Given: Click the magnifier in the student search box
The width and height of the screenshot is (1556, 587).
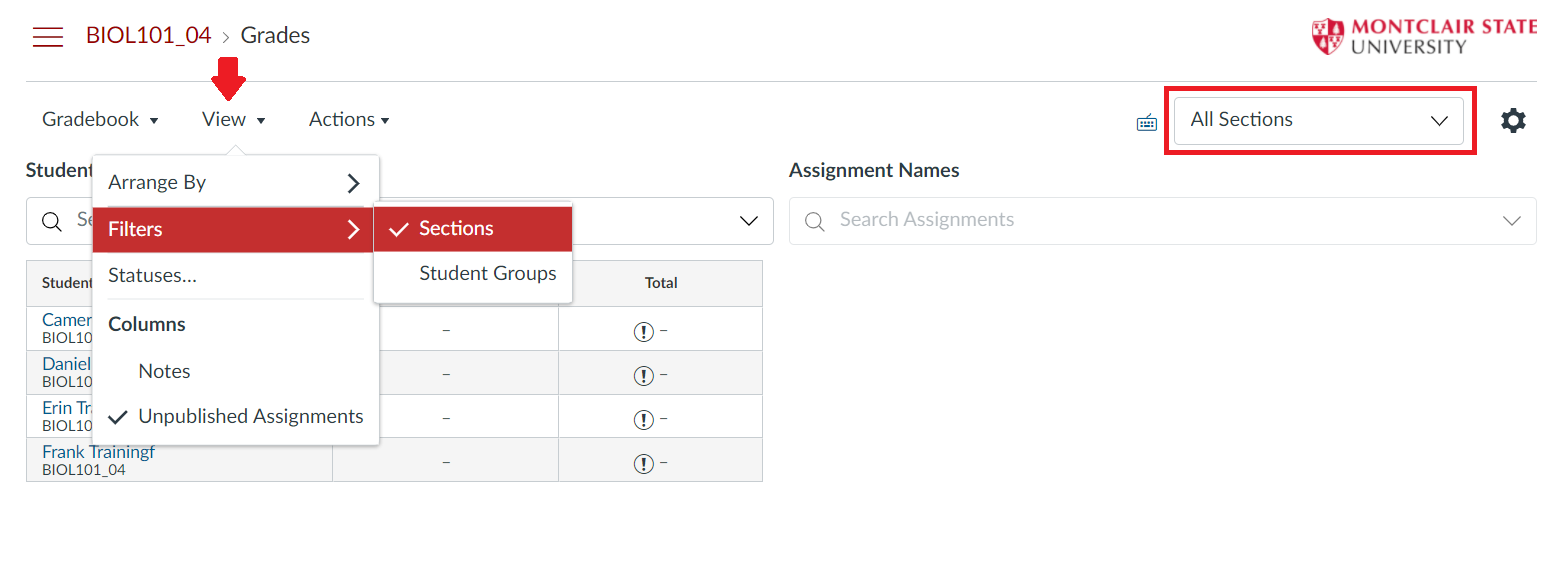Looking at the screenshot, I should point(52,220).
